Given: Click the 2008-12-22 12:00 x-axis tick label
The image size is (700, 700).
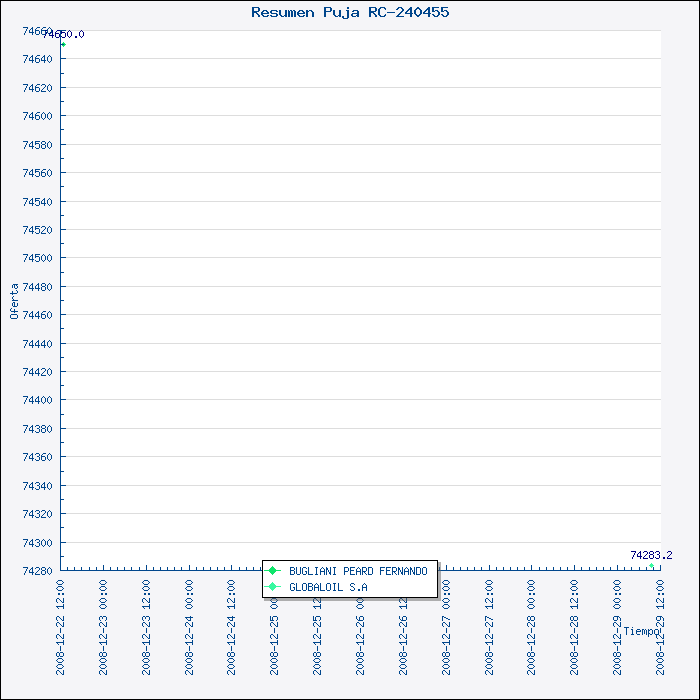Looking at the screenshot, I should [61, 612].
